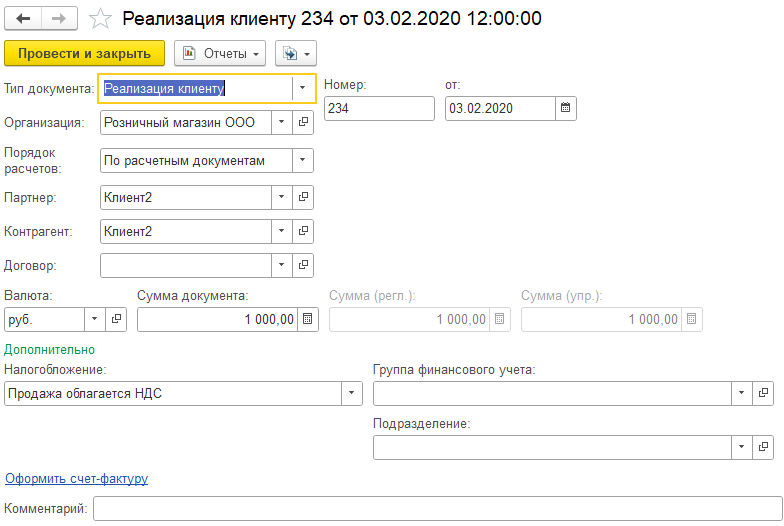Open the Налогообложение dropdown list

(351, 393)
